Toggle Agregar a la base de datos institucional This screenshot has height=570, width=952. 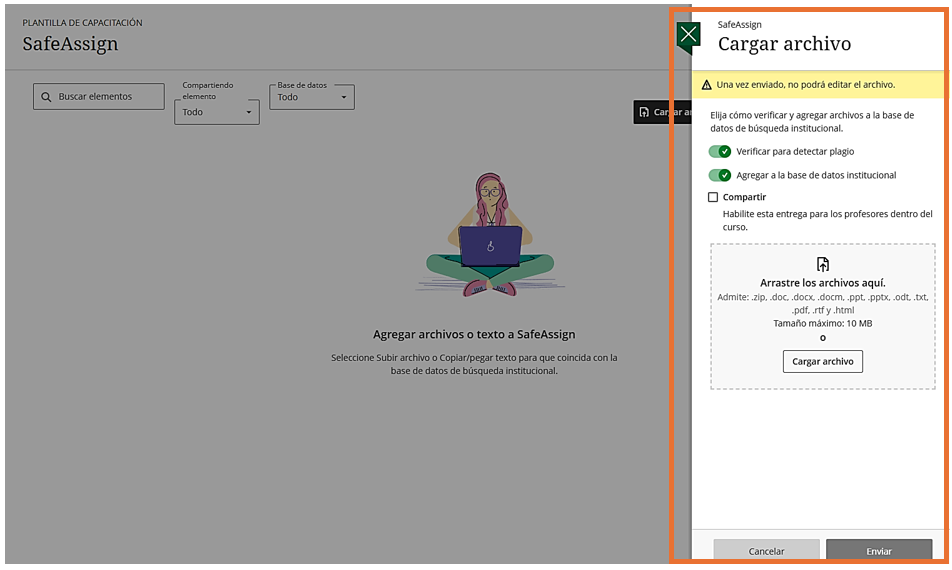tap(720, 175)
